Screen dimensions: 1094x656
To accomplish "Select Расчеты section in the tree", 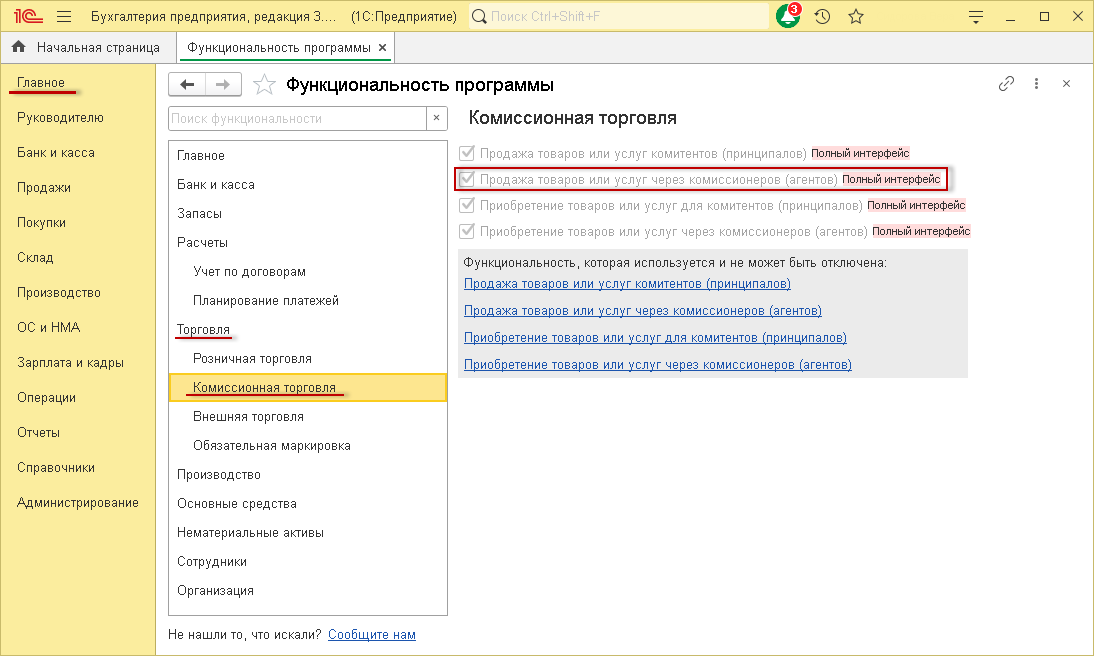I will [203, 242].
